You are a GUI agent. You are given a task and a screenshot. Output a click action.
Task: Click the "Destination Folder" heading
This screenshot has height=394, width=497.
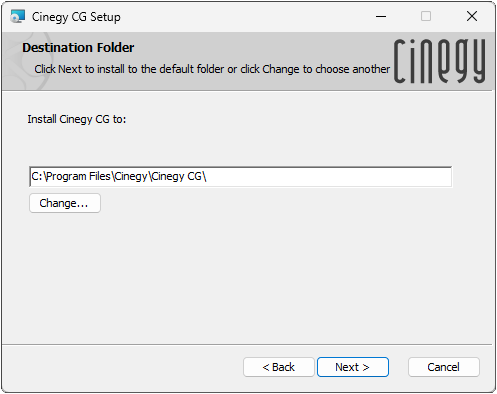[78, 48]
